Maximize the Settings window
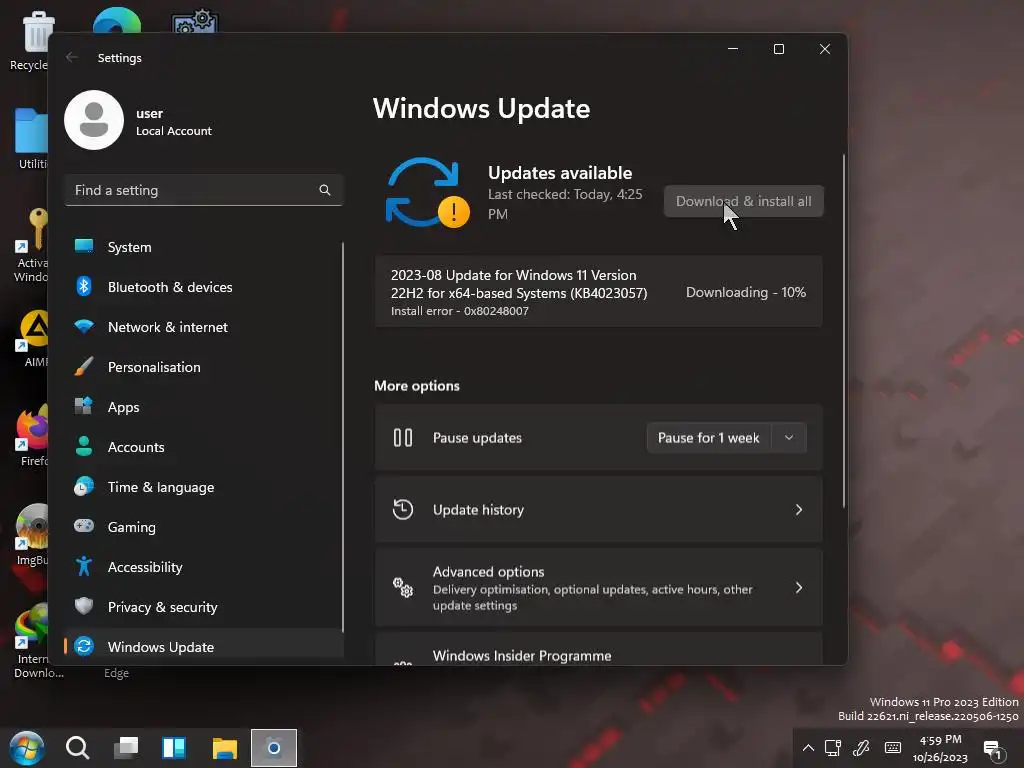 (778, 49)
